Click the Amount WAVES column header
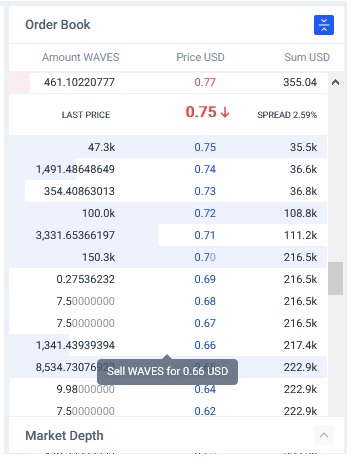 pos(81,57)
